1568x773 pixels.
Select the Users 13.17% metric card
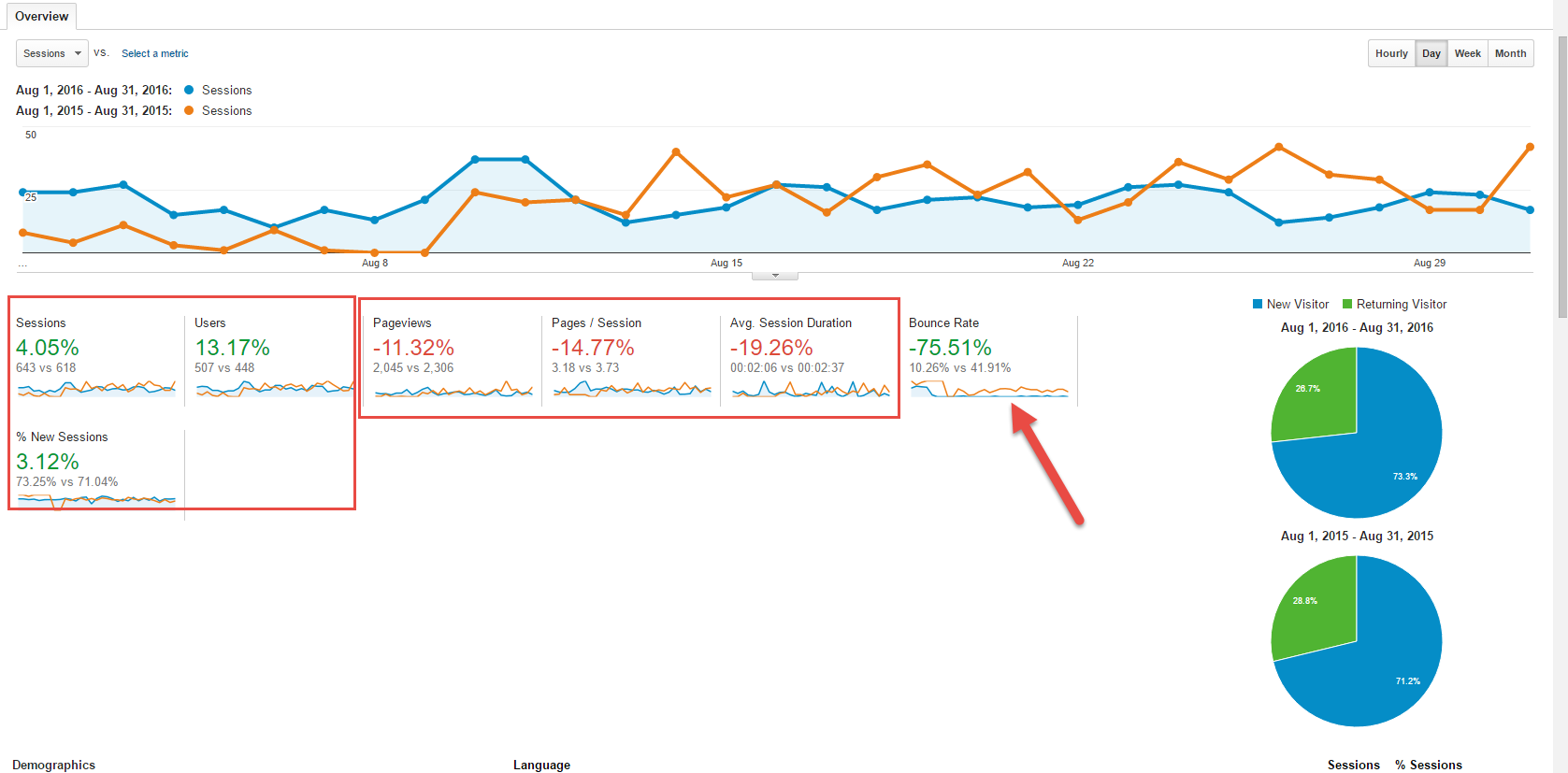coord(273,360)
